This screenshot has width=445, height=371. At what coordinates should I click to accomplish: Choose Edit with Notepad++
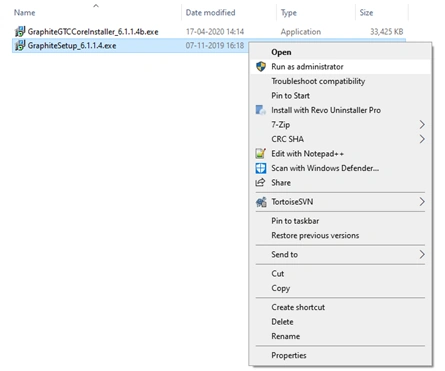coord(340,154)
